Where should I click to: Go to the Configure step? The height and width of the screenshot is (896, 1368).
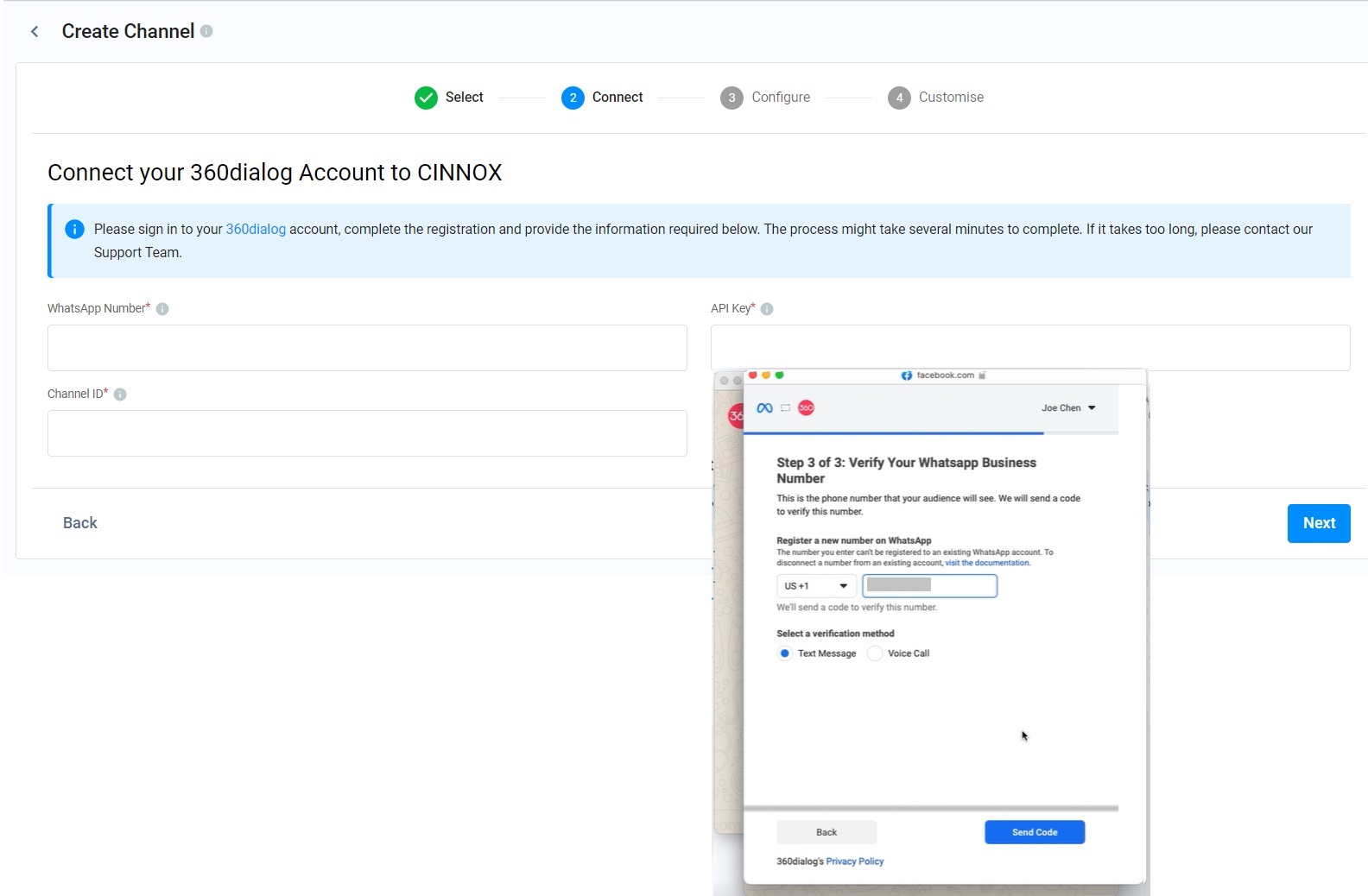(765, 98)
